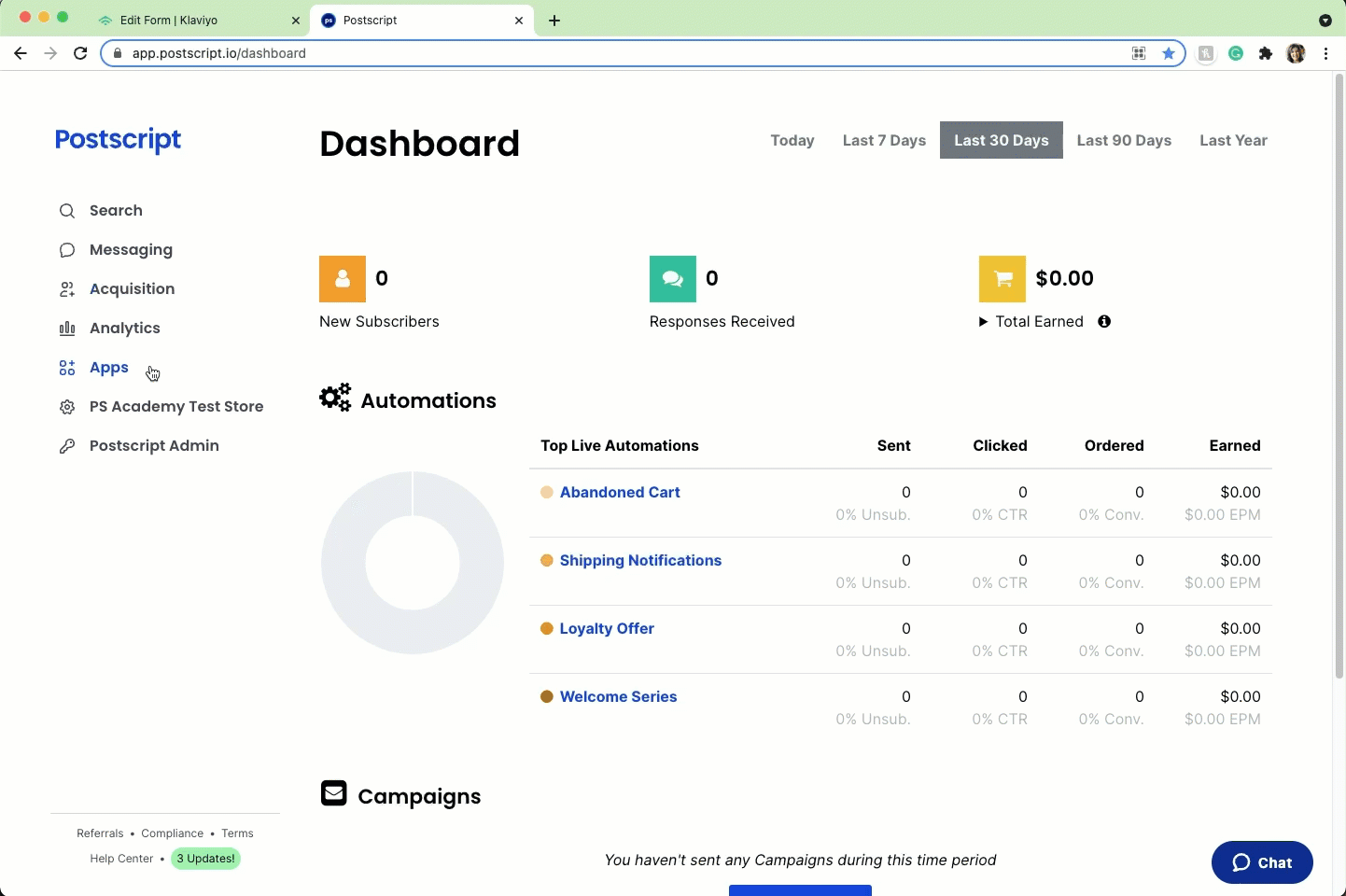
Task: Click the Total Earned info icon
Action: (x=1104, y=321)
